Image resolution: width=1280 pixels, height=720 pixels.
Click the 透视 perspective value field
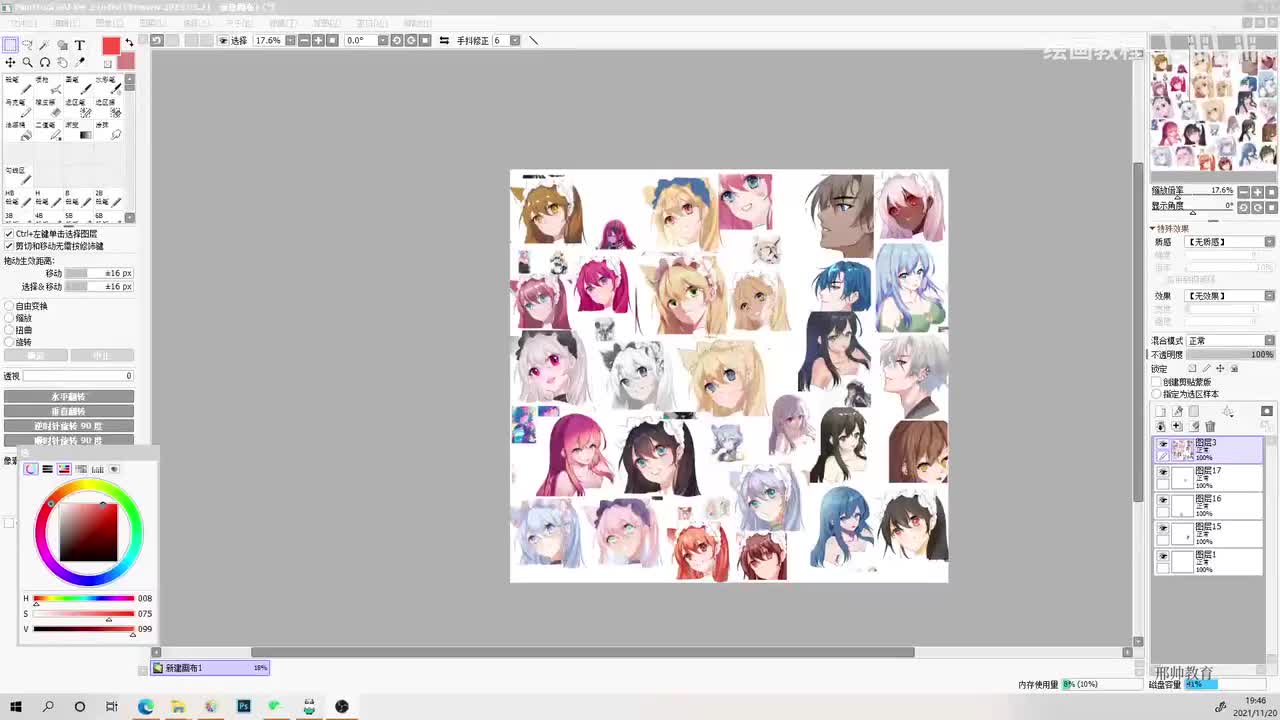(x=78, y=376)
